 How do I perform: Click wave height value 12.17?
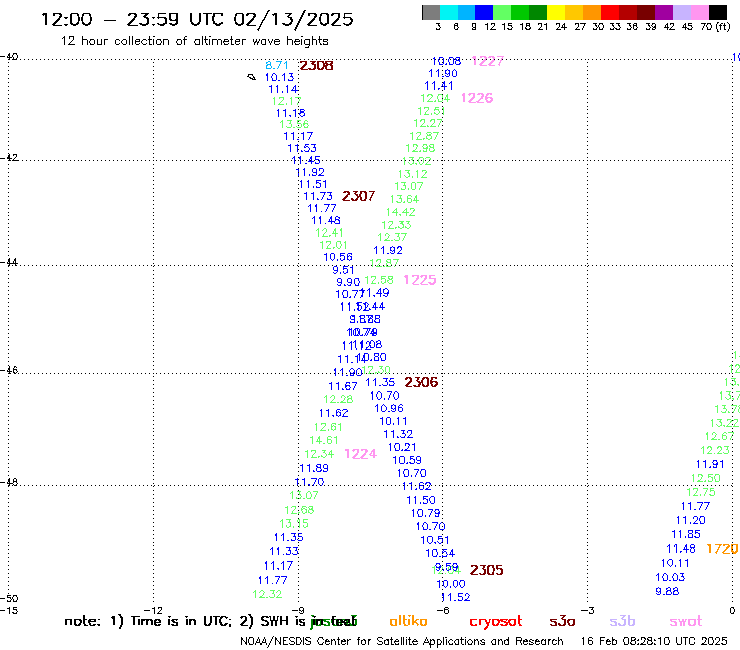click(286, 101)
